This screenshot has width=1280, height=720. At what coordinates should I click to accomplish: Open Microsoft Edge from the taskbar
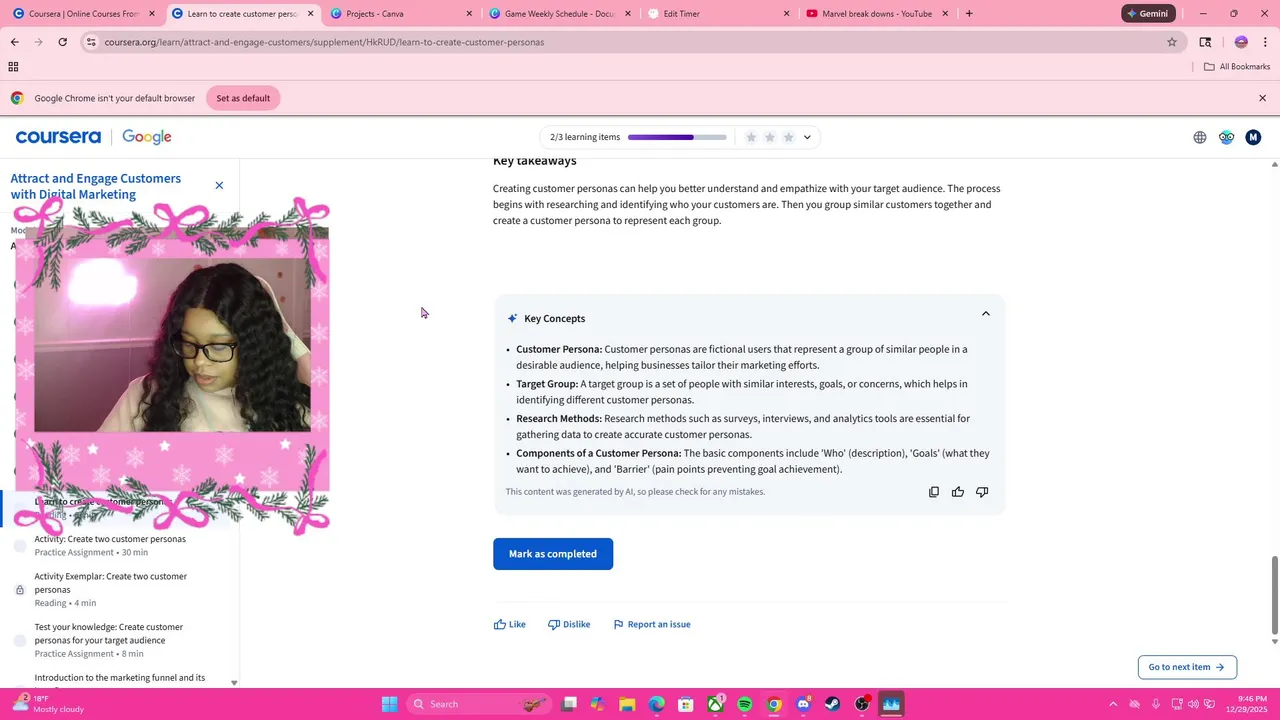pyautogui.click(x=656, y=704)
